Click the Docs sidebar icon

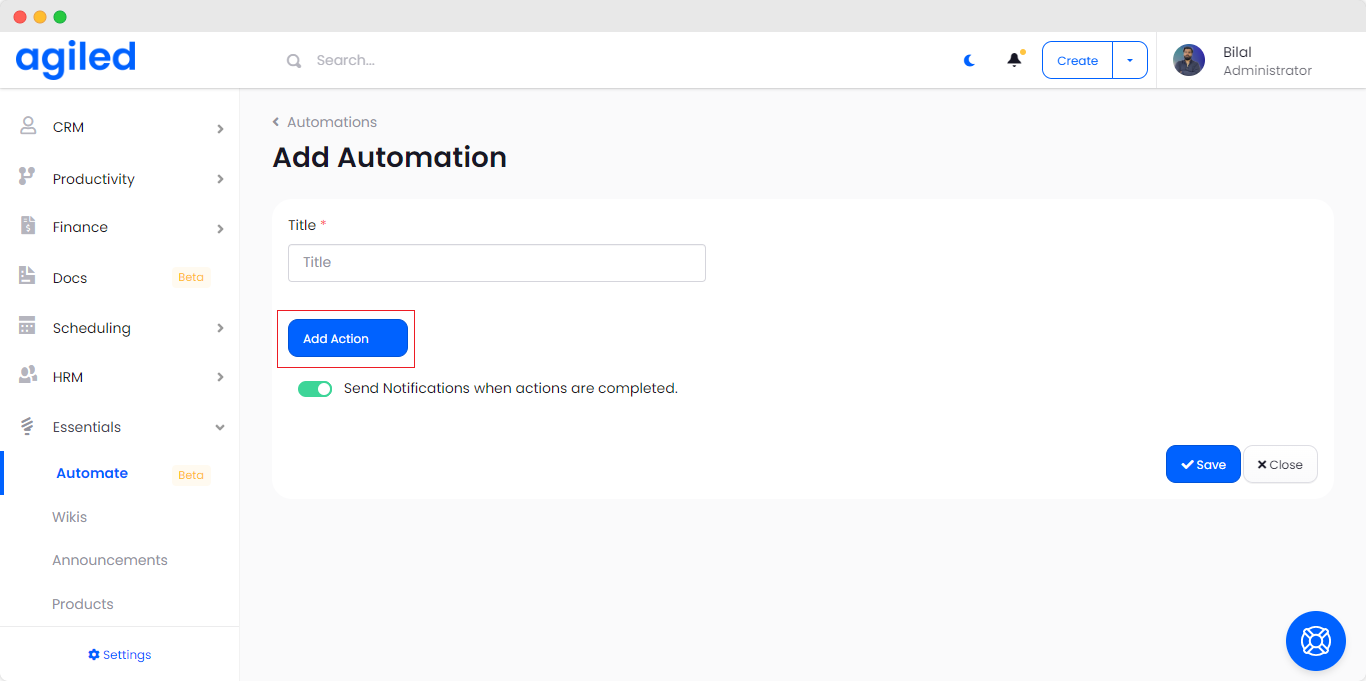click(28, 276)
